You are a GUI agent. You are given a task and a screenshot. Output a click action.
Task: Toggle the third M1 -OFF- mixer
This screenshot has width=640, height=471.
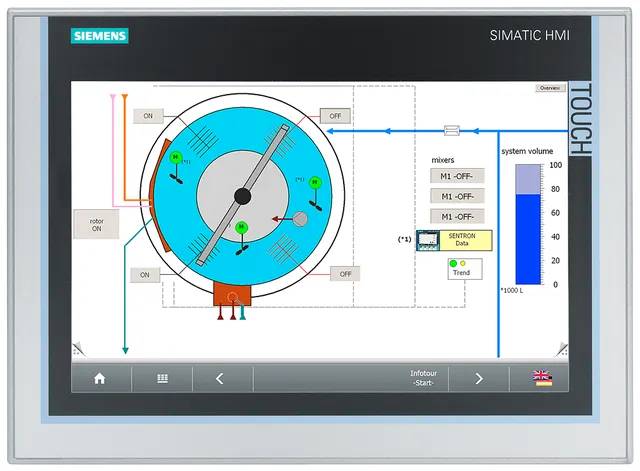[x=457, y=216]
